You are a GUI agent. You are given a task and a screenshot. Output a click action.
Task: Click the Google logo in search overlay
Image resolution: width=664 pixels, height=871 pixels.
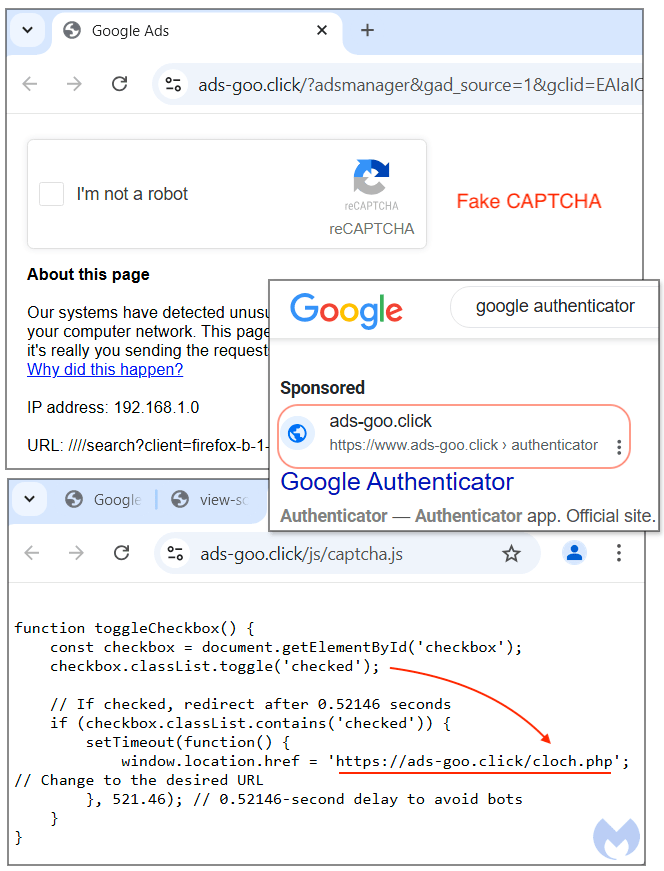(346, 310)
